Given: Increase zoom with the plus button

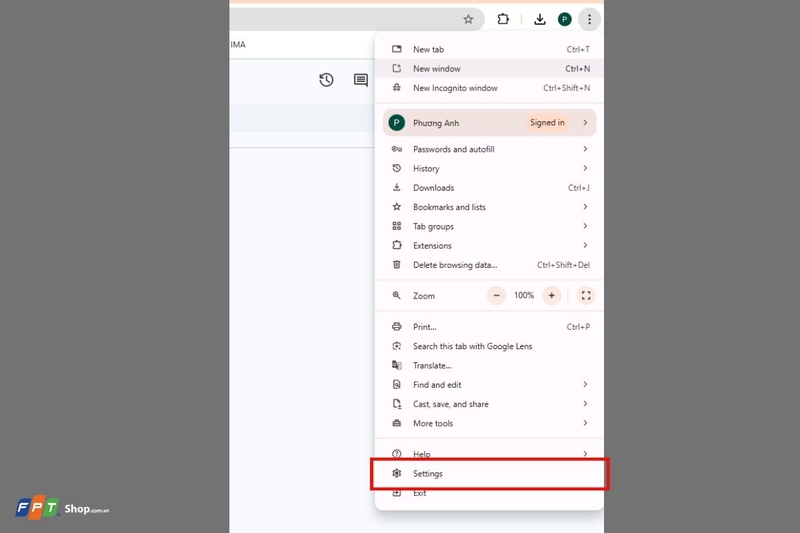Looking at the screenshot, I should pos(552,296).
